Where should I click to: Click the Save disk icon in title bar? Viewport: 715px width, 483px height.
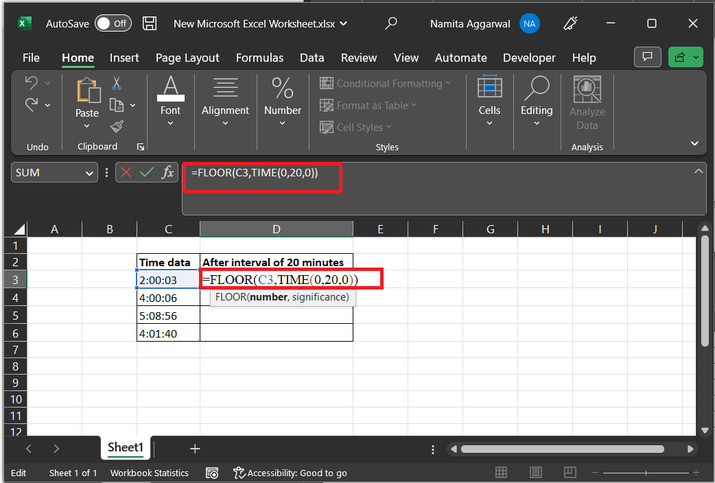pyautogui.click(x=149, y=22)
